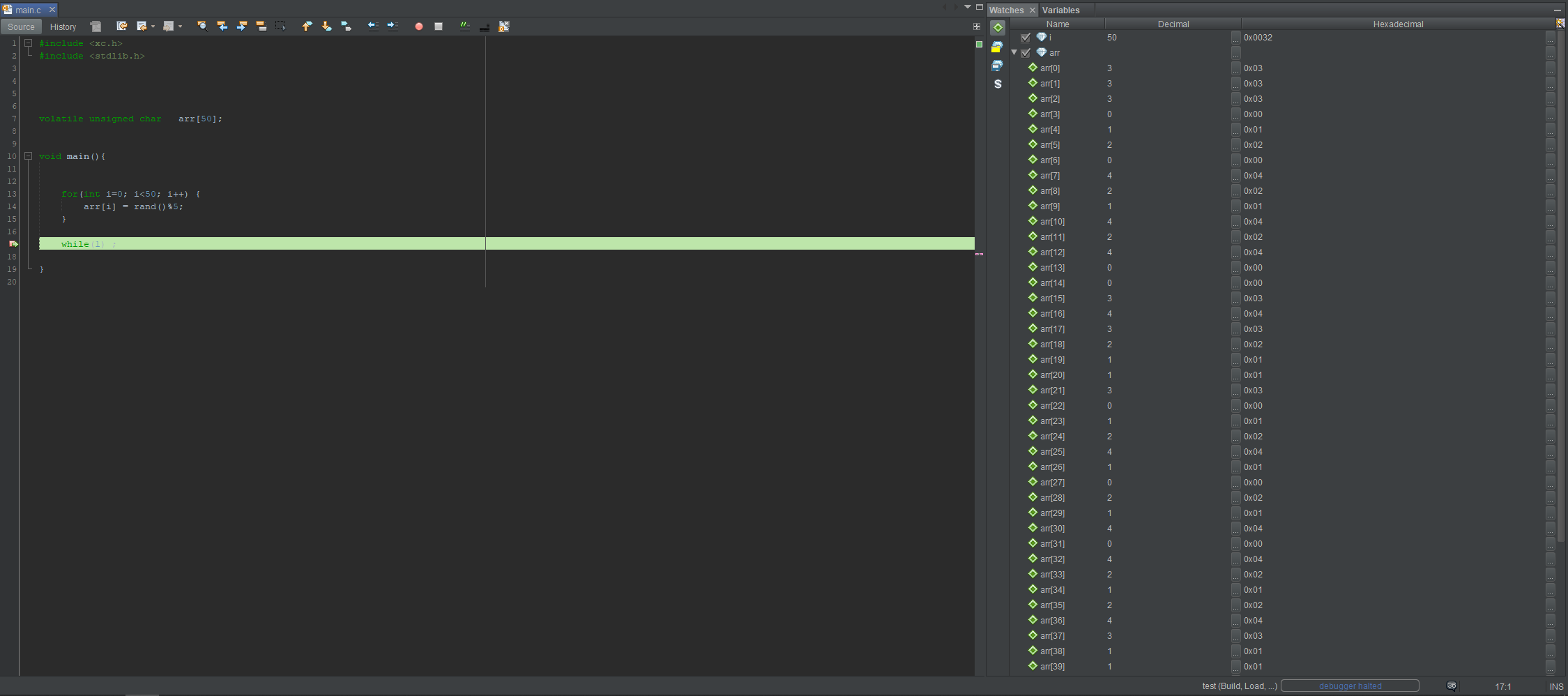The height and width of the screenshot is (696, 1568).
Task: Click the Start Macro Recording red circle
Action: point(419,27)
